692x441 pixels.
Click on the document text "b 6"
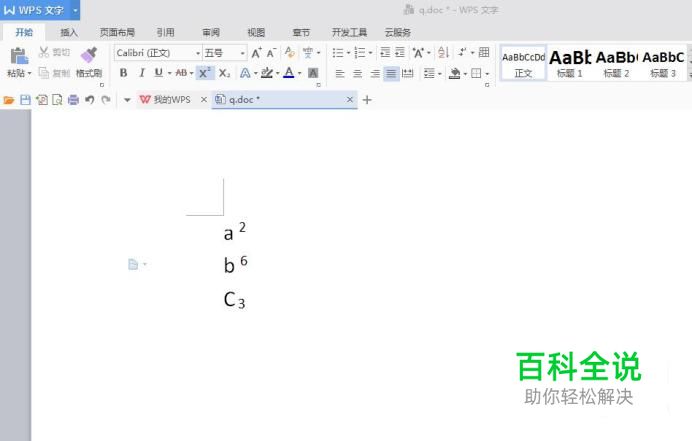[x=235, y=264]
